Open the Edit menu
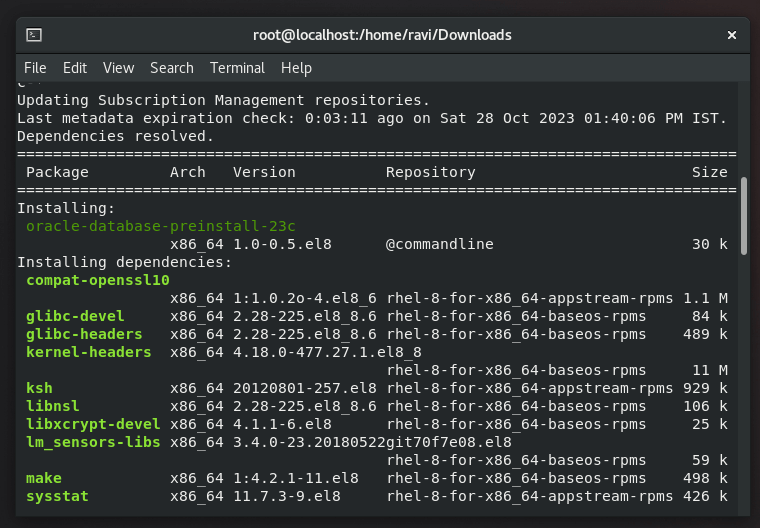Viewport: 760px width, 528px height. point(75,68)
